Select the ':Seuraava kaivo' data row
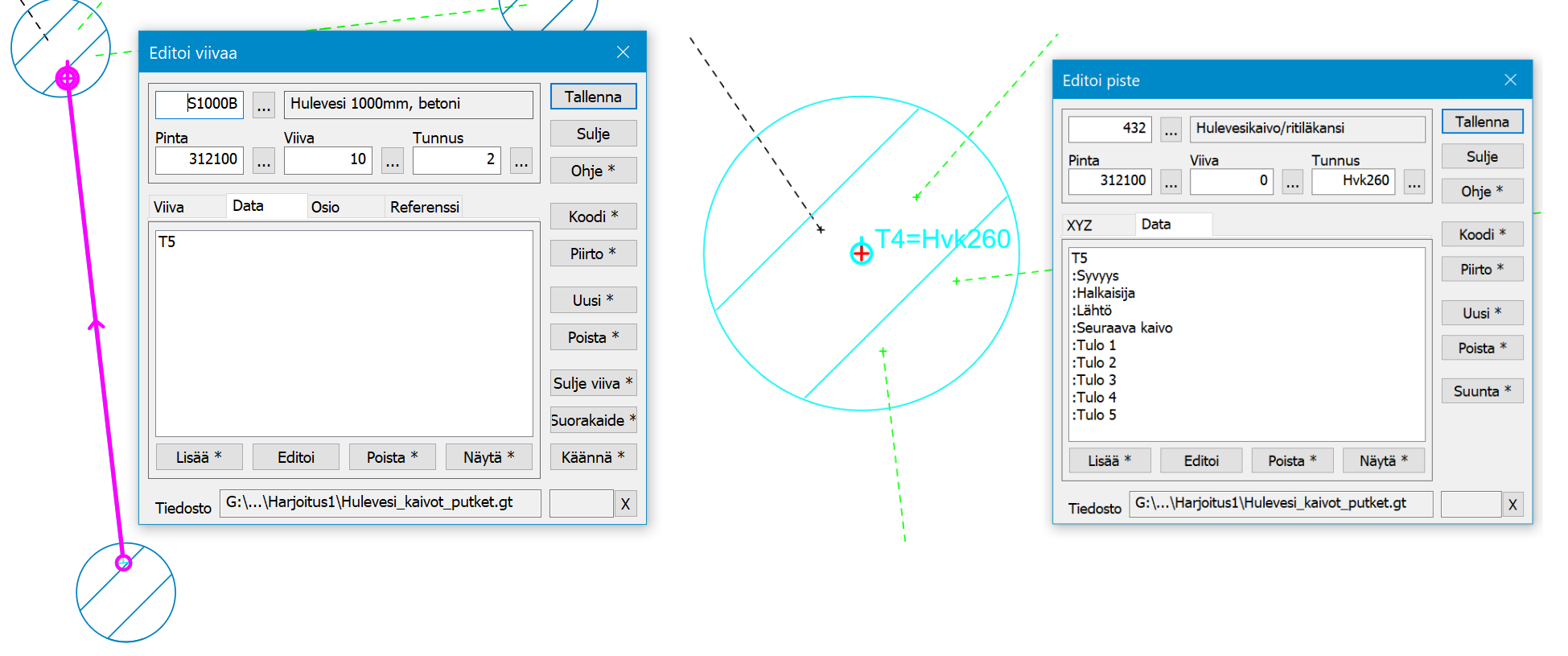This screenshot has height=656, width=1568. pos(1124,328)
